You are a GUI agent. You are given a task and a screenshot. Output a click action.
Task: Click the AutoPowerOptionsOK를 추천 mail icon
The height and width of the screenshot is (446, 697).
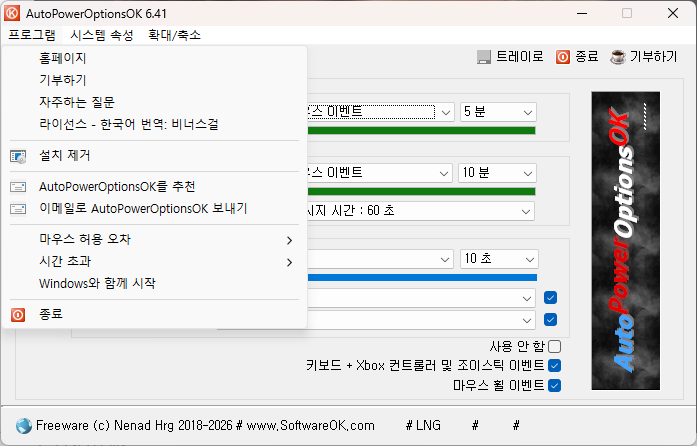(18, 187)
